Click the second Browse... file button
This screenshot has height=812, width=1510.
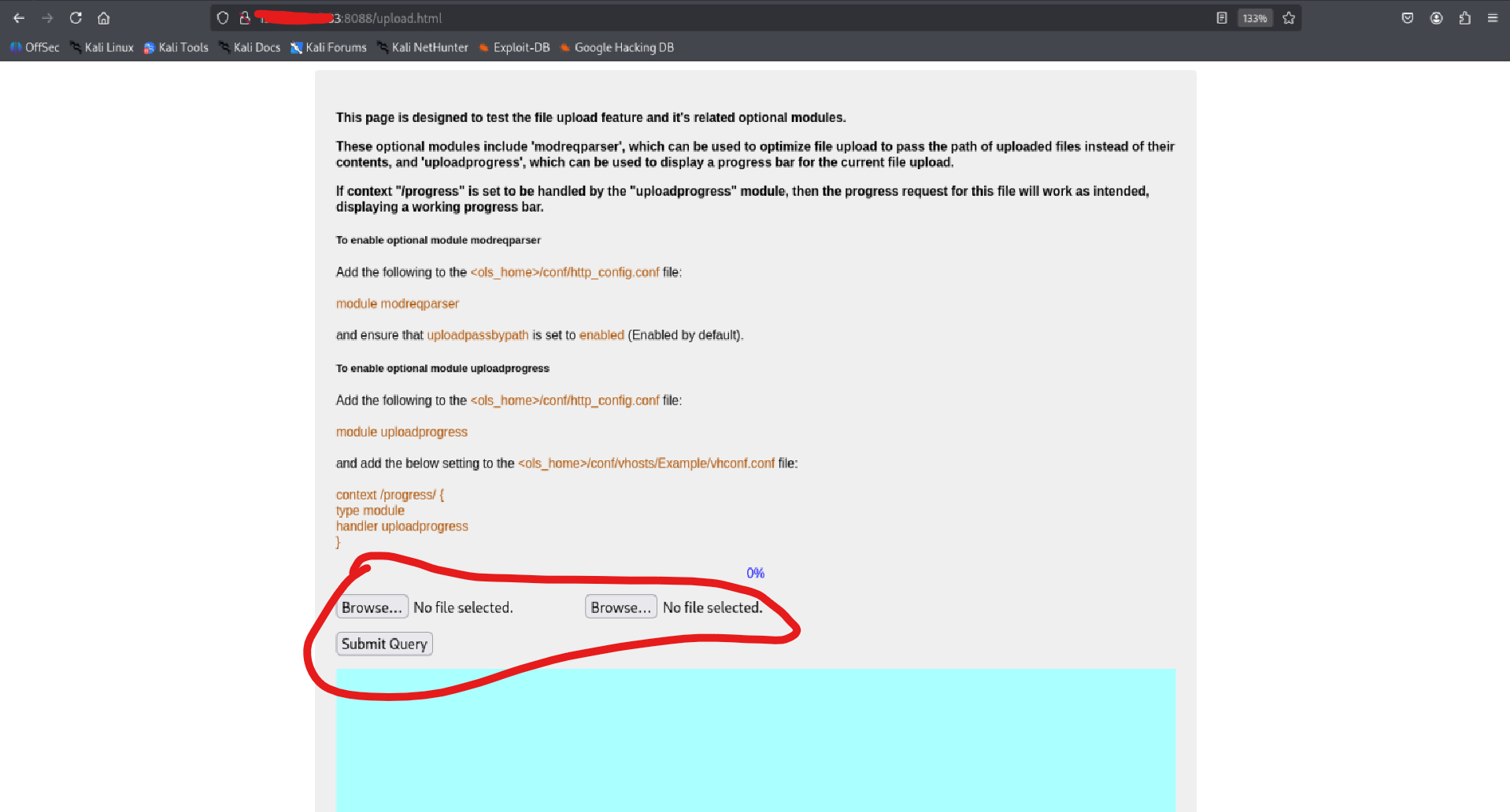621,607
